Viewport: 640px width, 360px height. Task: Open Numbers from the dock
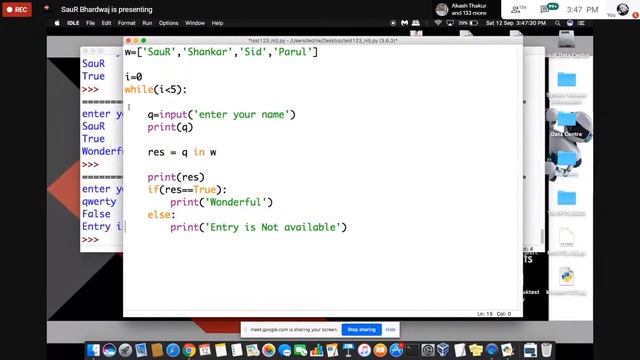316,350
